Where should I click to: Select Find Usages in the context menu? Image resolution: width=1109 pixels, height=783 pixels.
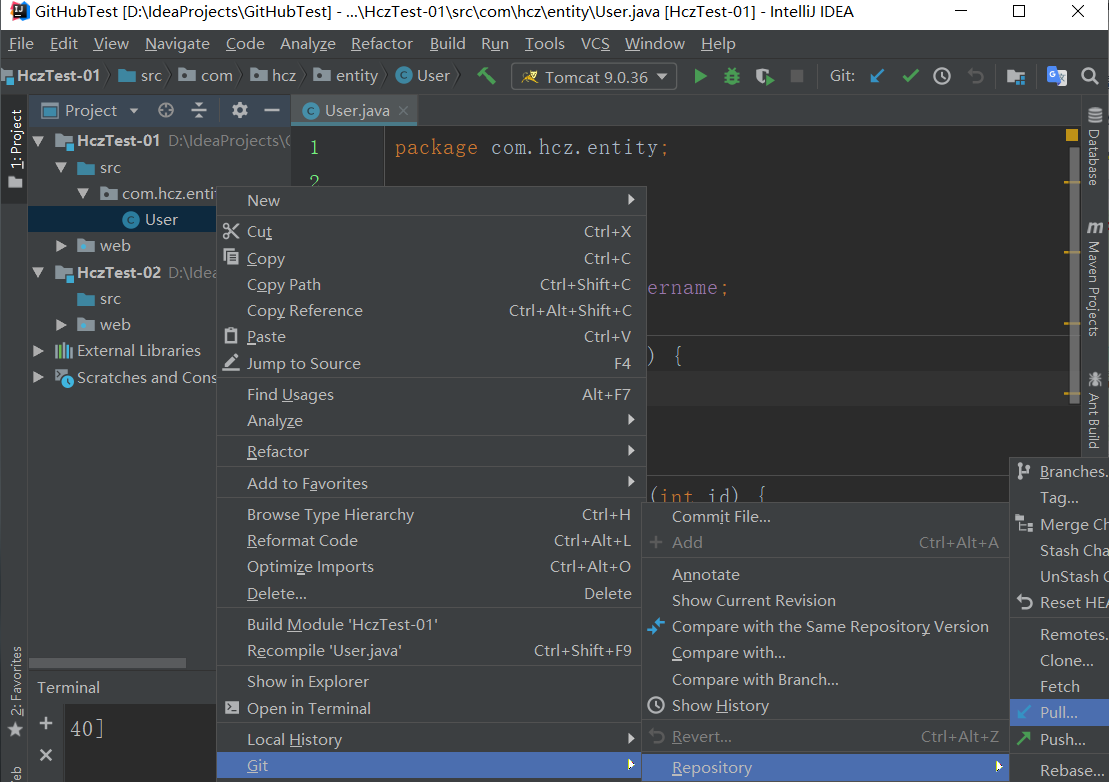click(x=431, y=395)
